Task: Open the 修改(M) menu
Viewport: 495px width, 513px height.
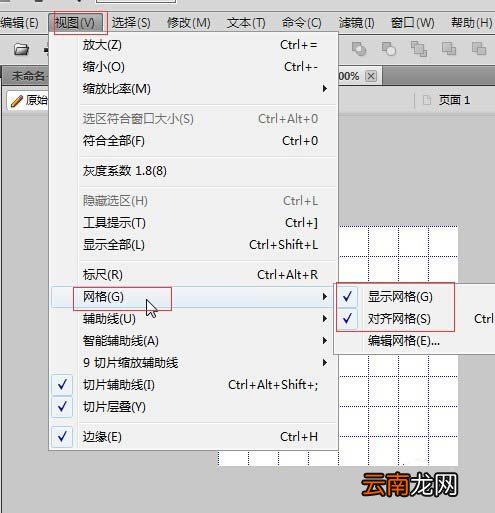Action: pyautogui.click(x=188, y=23)
